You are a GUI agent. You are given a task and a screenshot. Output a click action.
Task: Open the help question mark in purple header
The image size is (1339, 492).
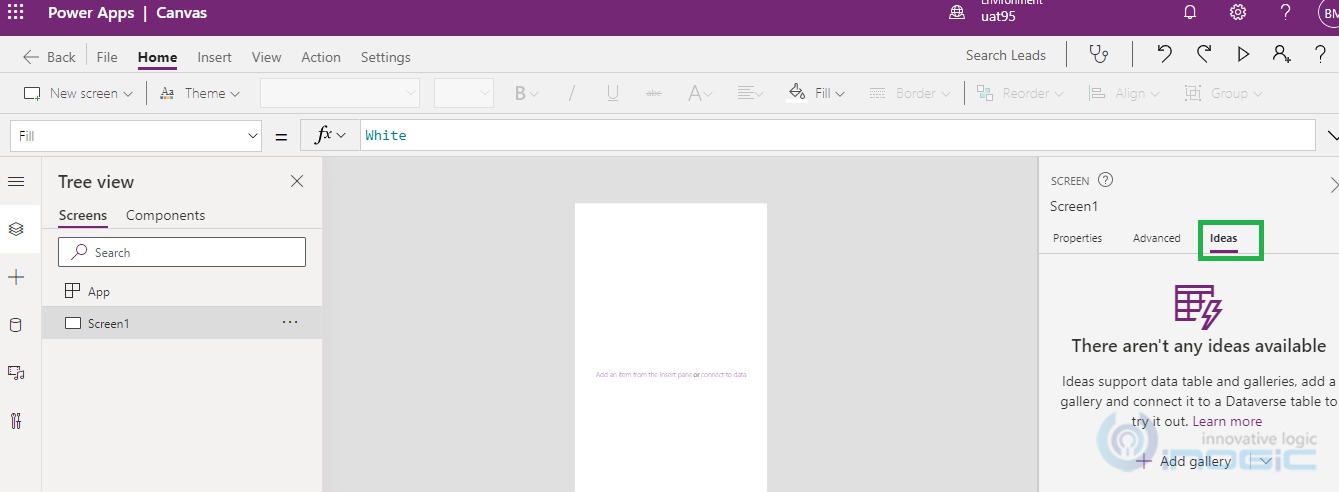1286,13
